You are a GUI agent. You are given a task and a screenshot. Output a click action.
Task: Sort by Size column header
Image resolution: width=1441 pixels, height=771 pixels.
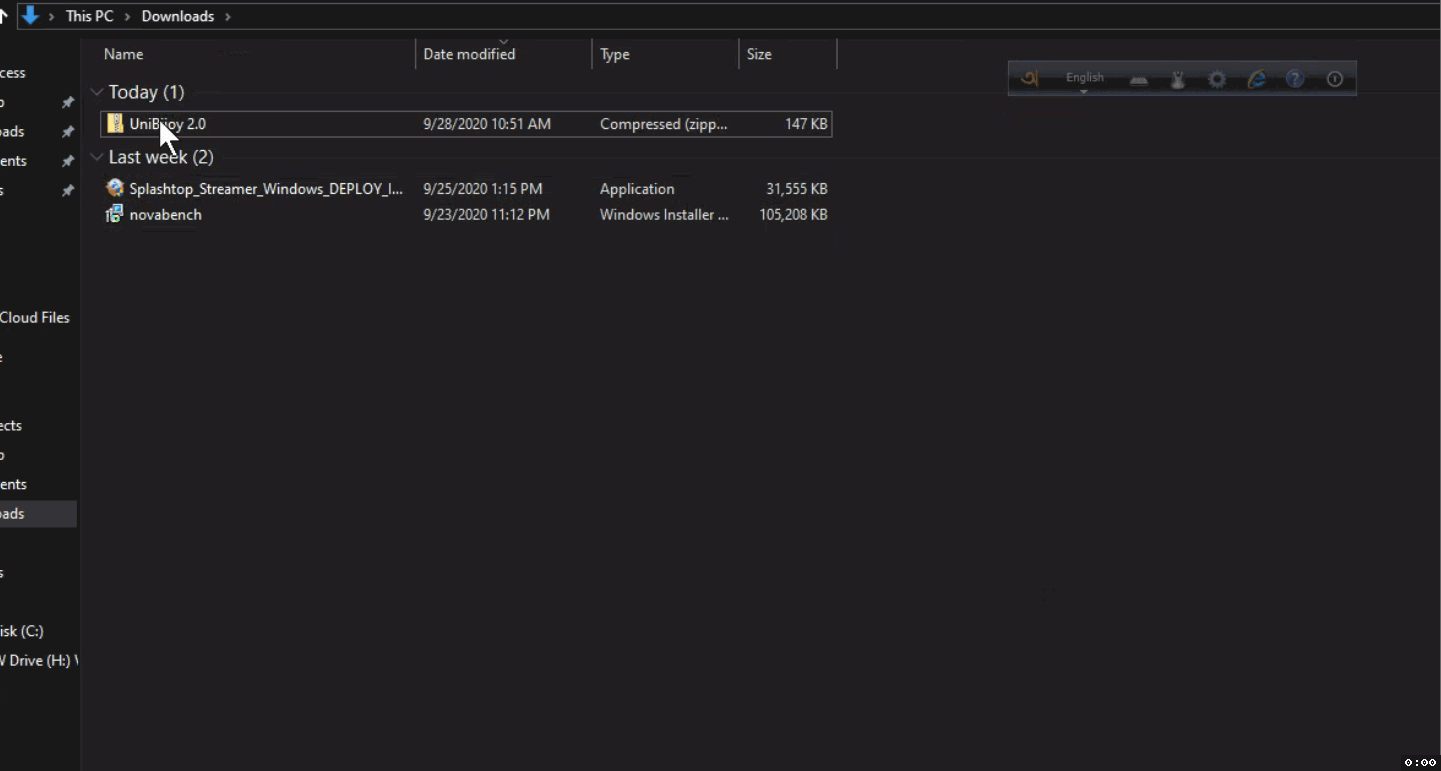[x=759, y=54]
